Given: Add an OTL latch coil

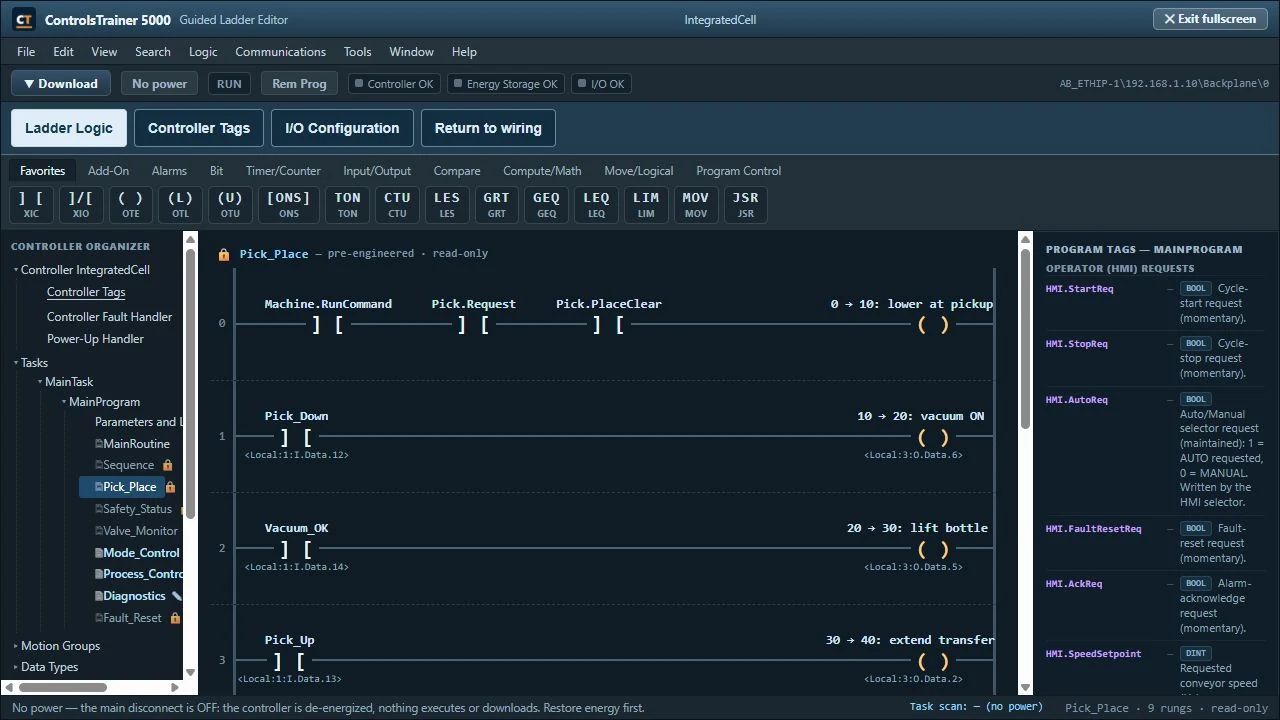Looking at the screenshot, I should 181,204.
